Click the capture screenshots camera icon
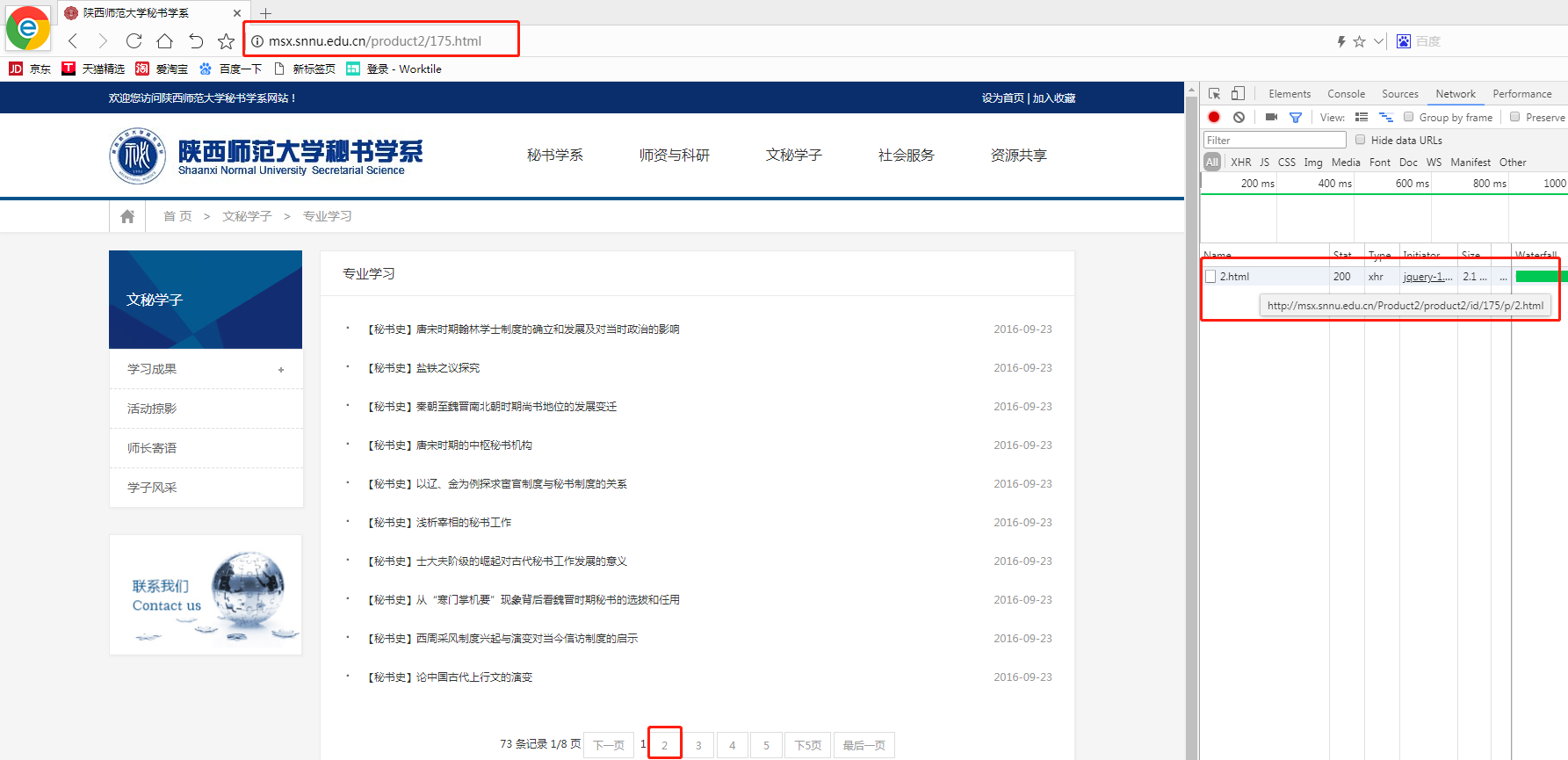This screenshot has width=1568, height=760. (x=1271, y=117)
